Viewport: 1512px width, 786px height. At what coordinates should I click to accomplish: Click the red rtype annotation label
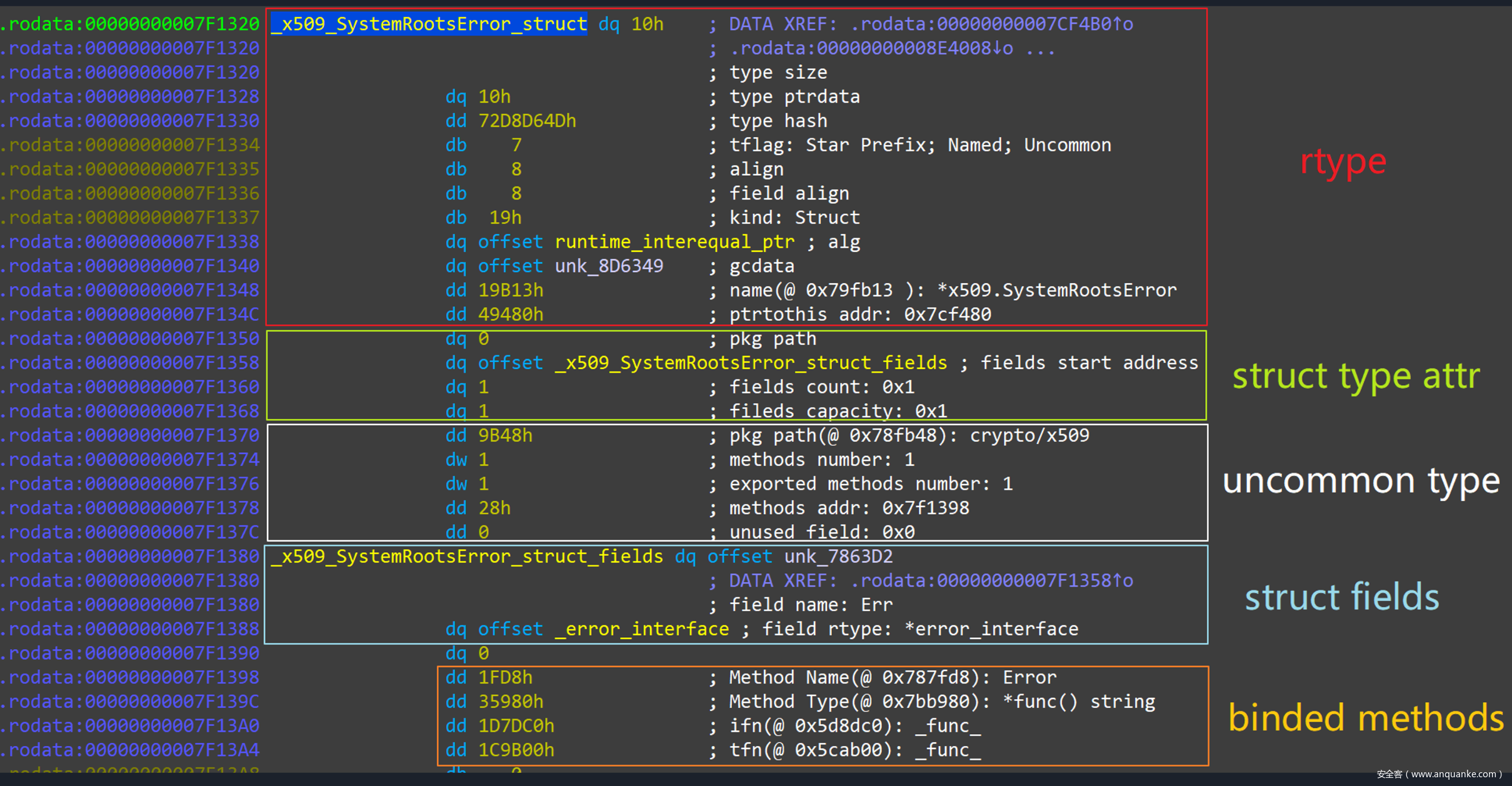click(1343, 161)
